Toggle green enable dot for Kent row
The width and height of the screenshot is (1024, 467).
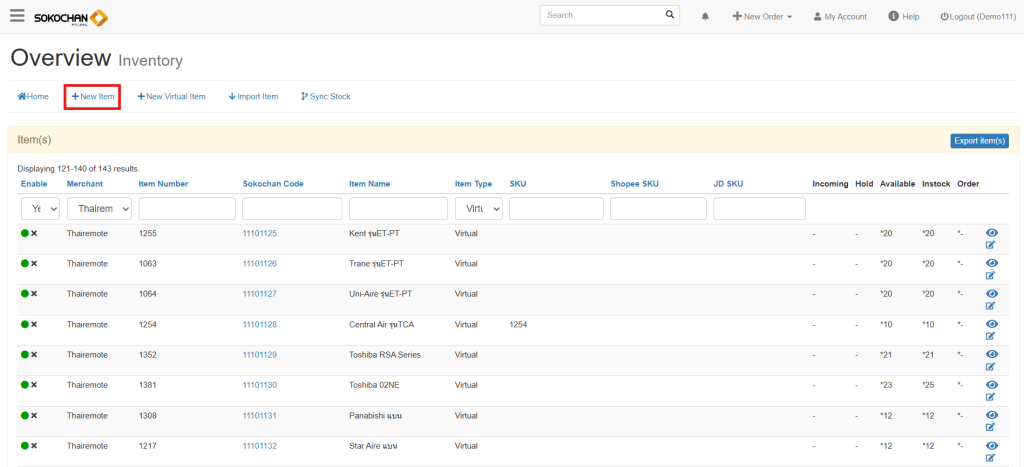[24, 234]
